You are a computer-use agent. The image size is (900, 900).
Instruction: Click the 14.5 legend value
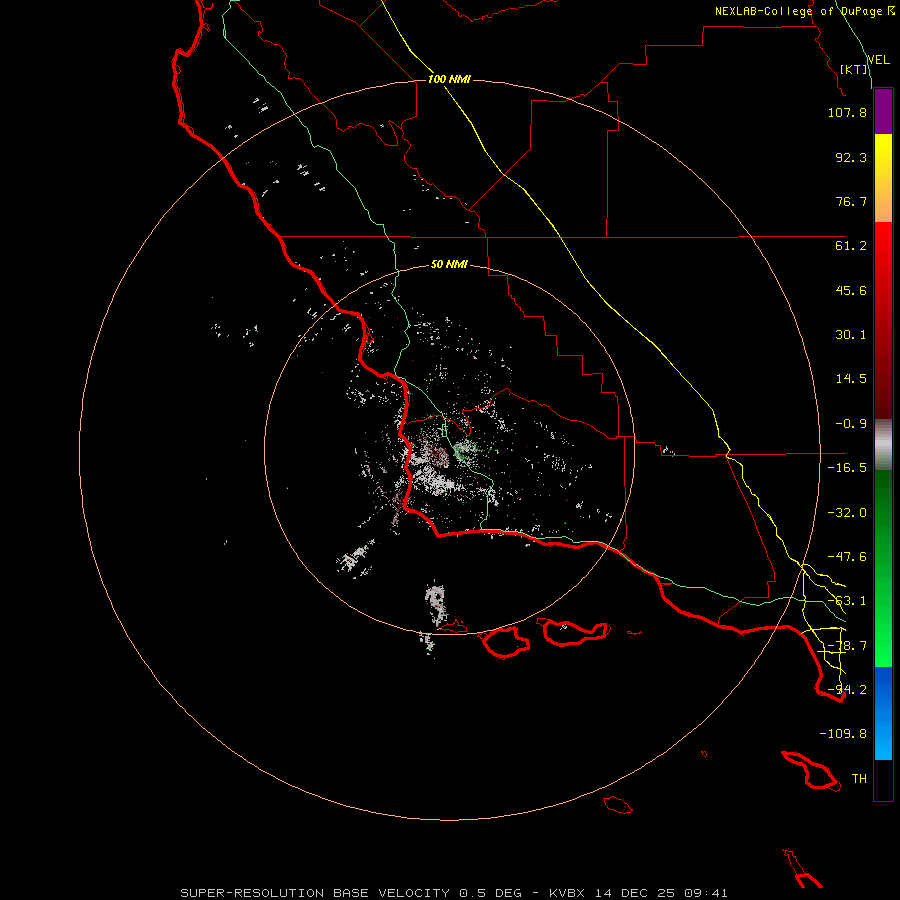[x=851, y=379]
